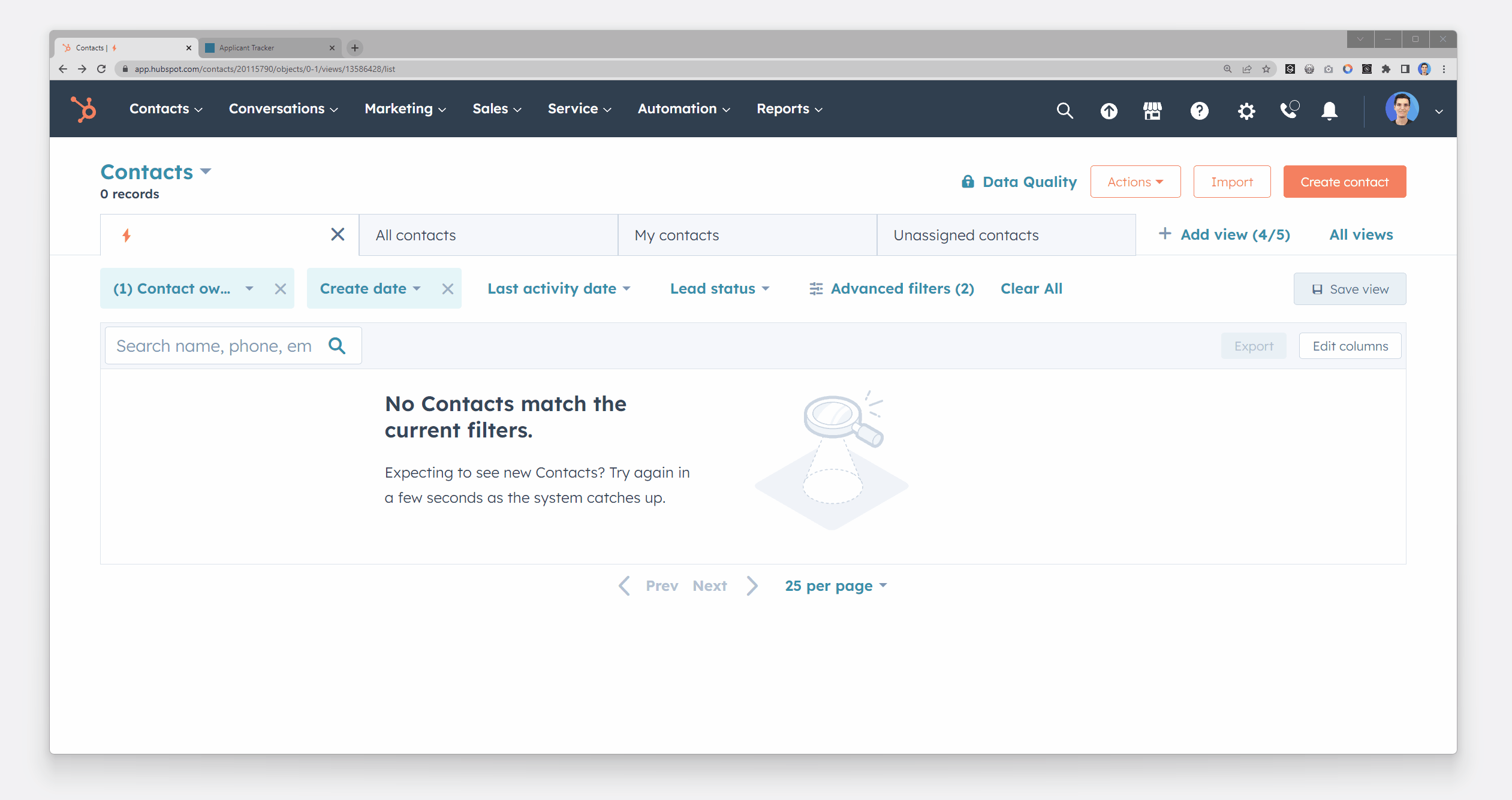
Task: Open the Marketing menu in navbar
Action: click(x=405, y=109)
